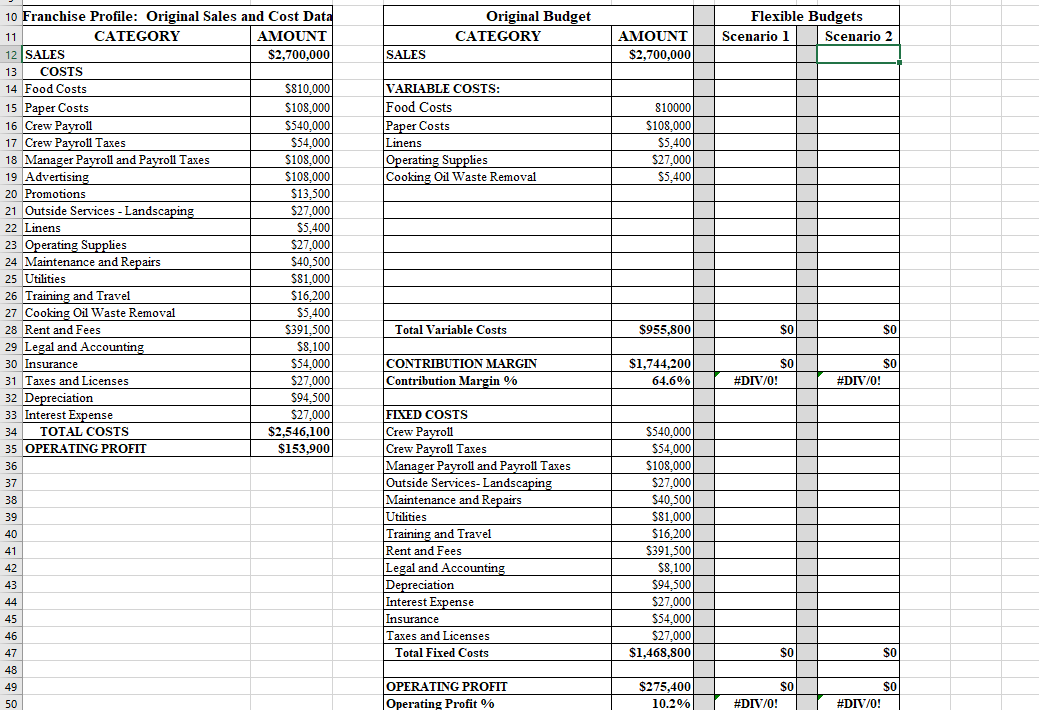Select "Depreciation" in the Fixed Costs list
Screen dimensions: 1039x710
pos(420,585)
